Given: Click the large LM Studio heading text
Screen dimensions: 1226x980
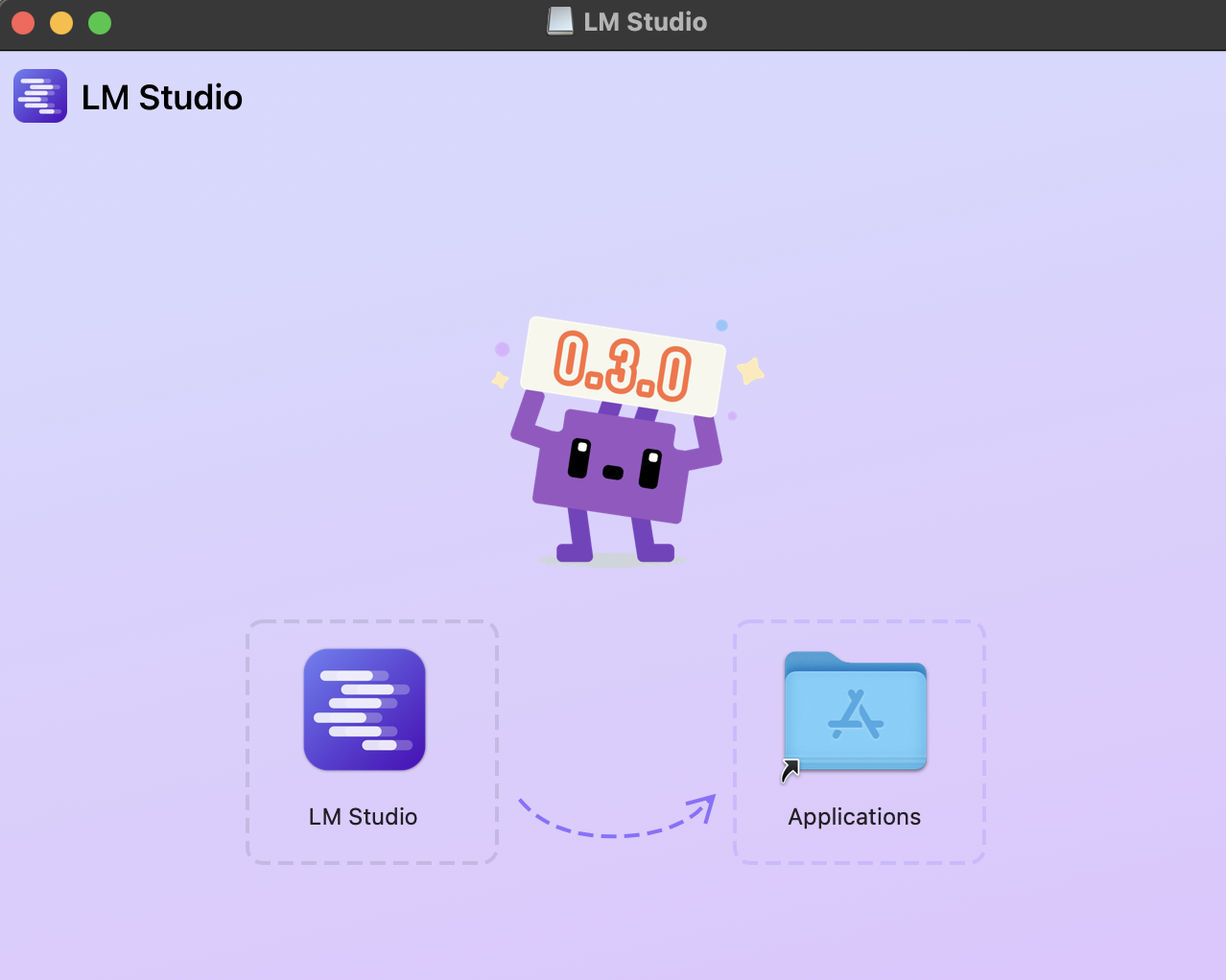Looking at the screenshot, I should [162, 97].
